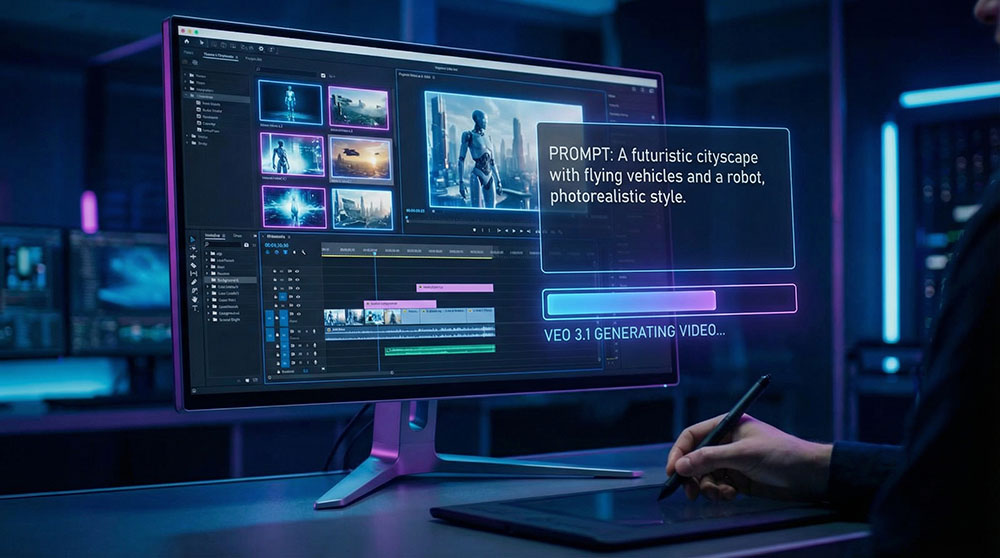The height and width of the screenshot is (558, 1000).
Task: Toggle the lock icon of the topmost video track
Action: (274, 271)
